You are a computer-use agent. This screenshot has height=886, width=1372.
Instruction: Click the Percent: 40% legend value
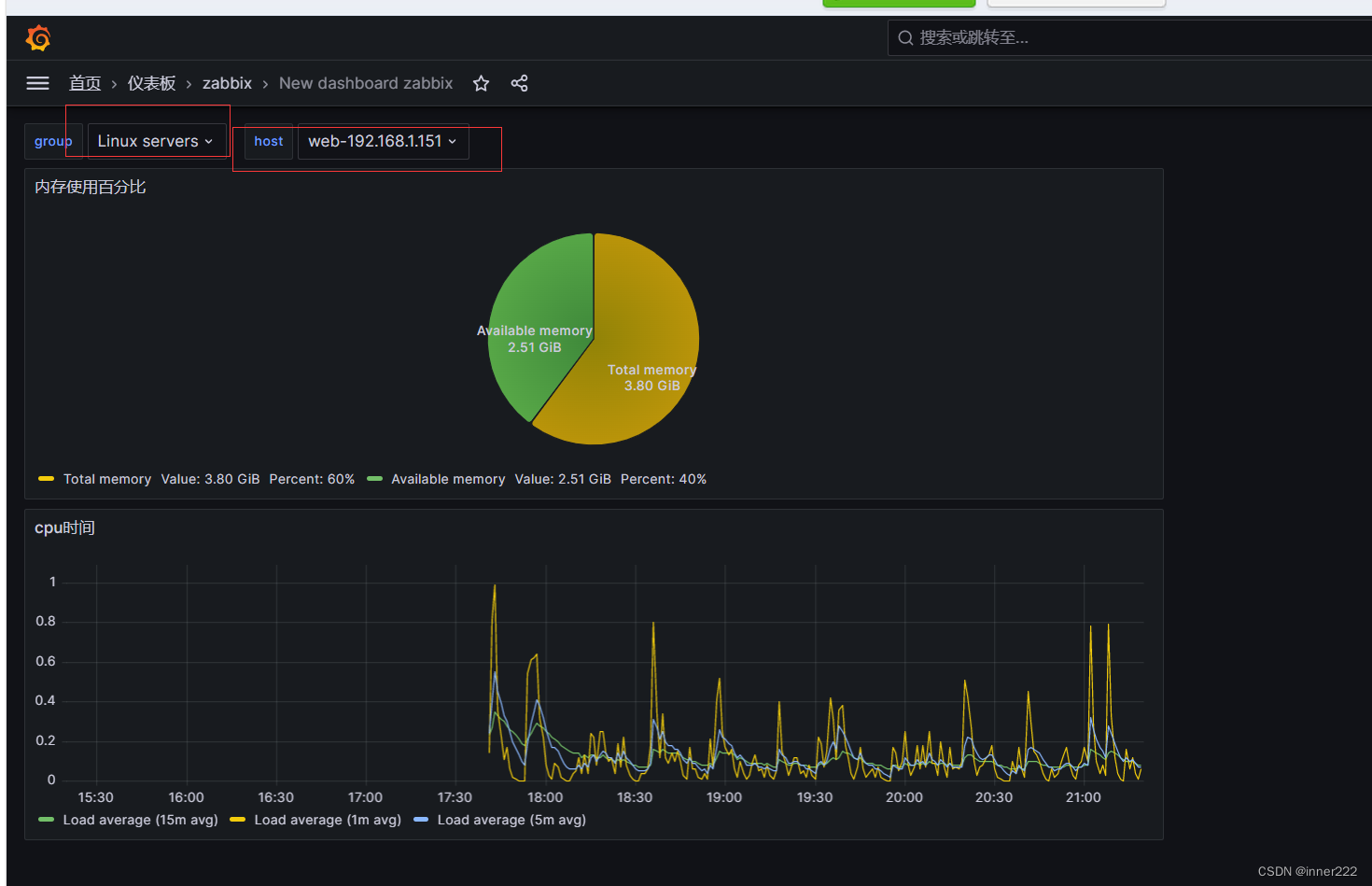pos(664,479)
